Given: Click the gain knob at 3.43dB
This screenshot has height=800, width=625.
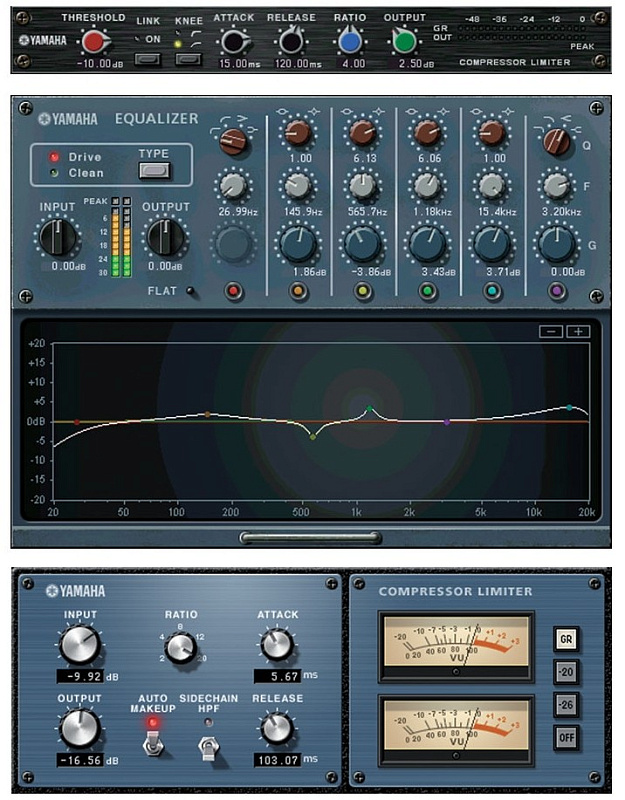Looking at the screenshot, I should click(428, 245).
